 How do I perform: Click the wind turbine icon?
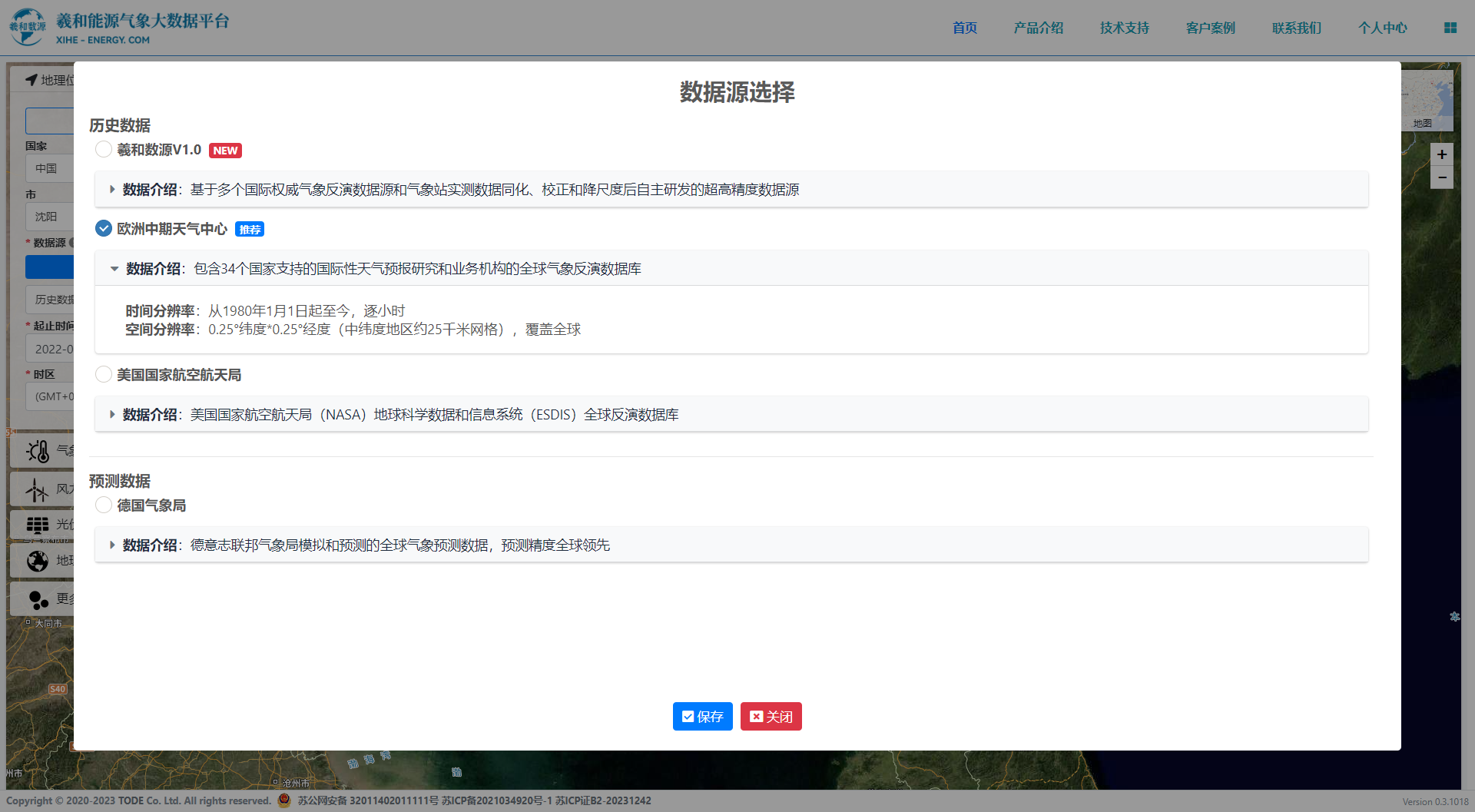(x=36, y=489)
